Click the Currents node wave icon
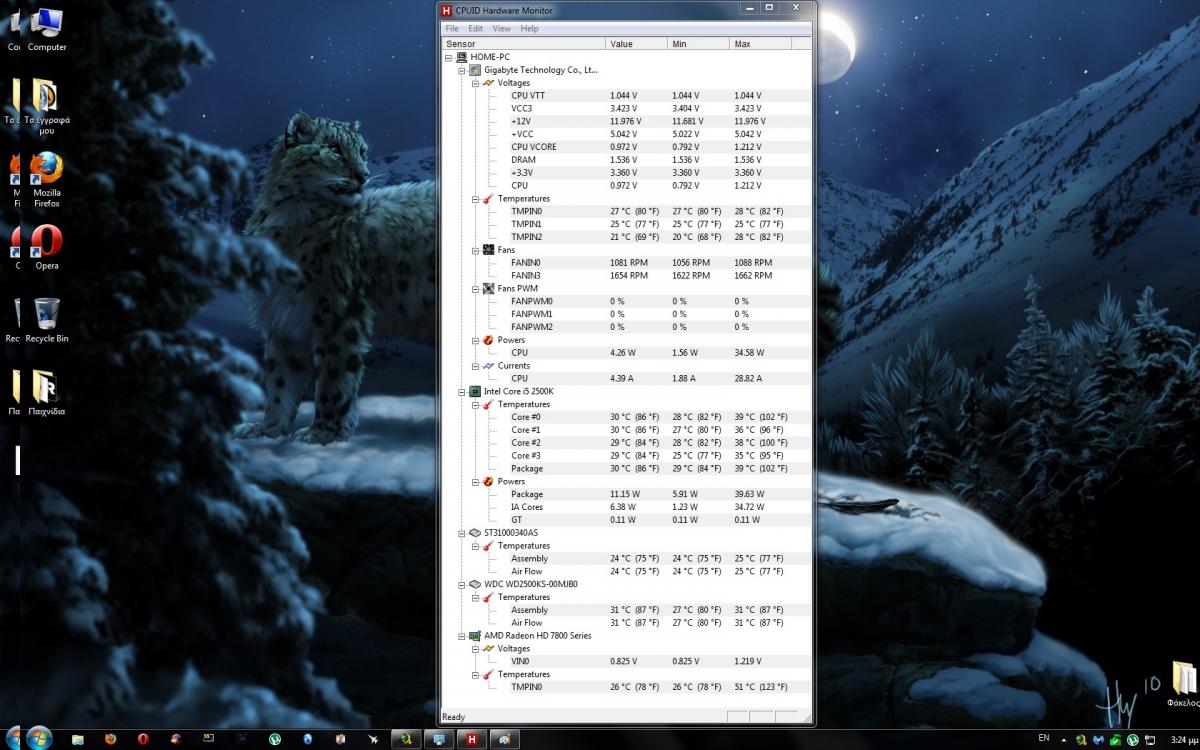The width and height of the screenshot is (1200, 750). click(488, 365)
